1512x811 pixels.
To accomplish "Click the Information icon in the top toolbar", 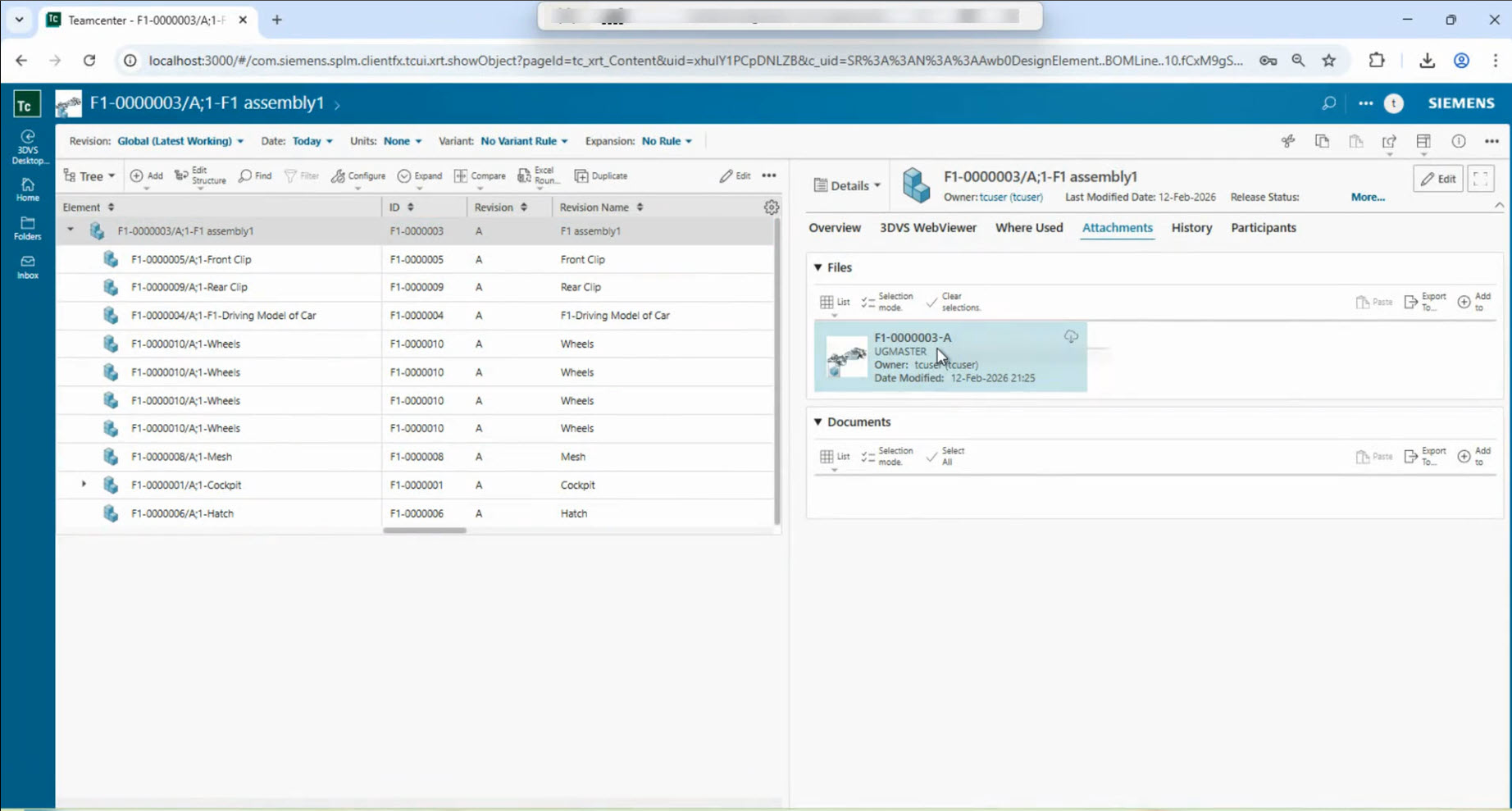I will (1459, 141).
